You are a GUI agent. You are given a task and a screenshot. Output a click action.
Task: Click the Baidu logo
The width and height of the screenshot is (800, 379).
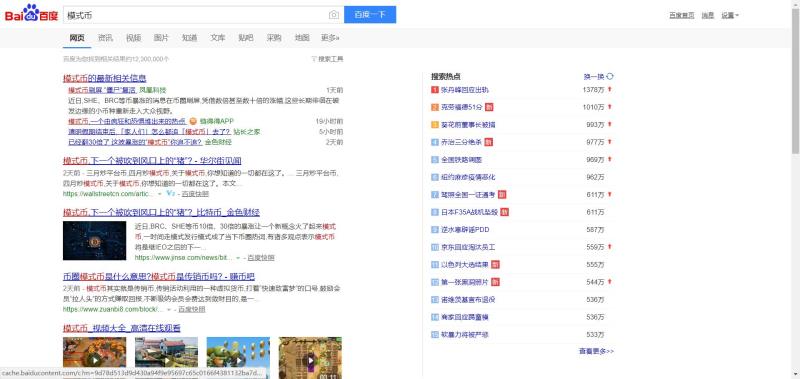pos(32,14)
